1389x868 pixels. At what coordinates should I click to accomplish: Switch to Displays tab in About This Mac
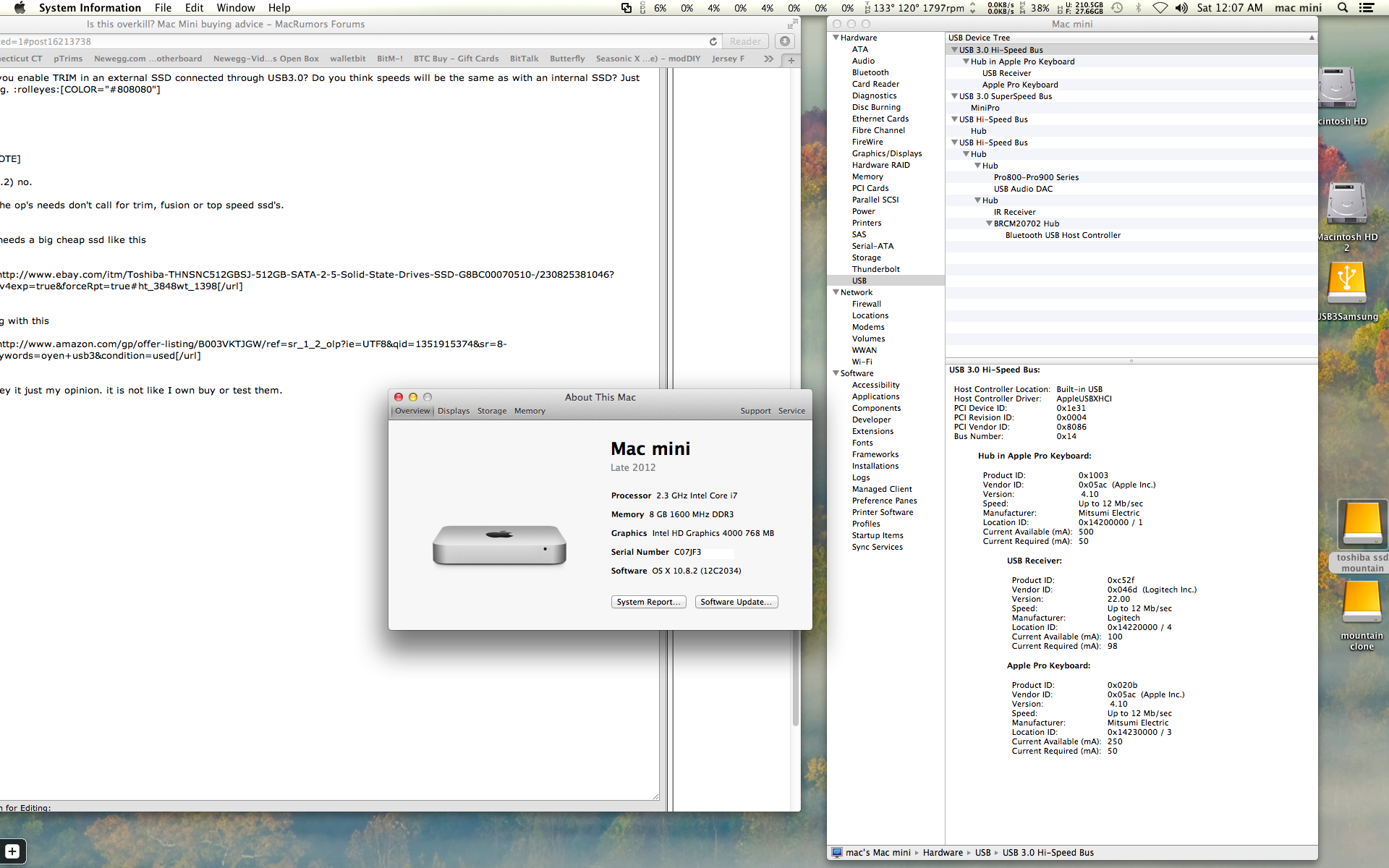click(x=454, y=411)
